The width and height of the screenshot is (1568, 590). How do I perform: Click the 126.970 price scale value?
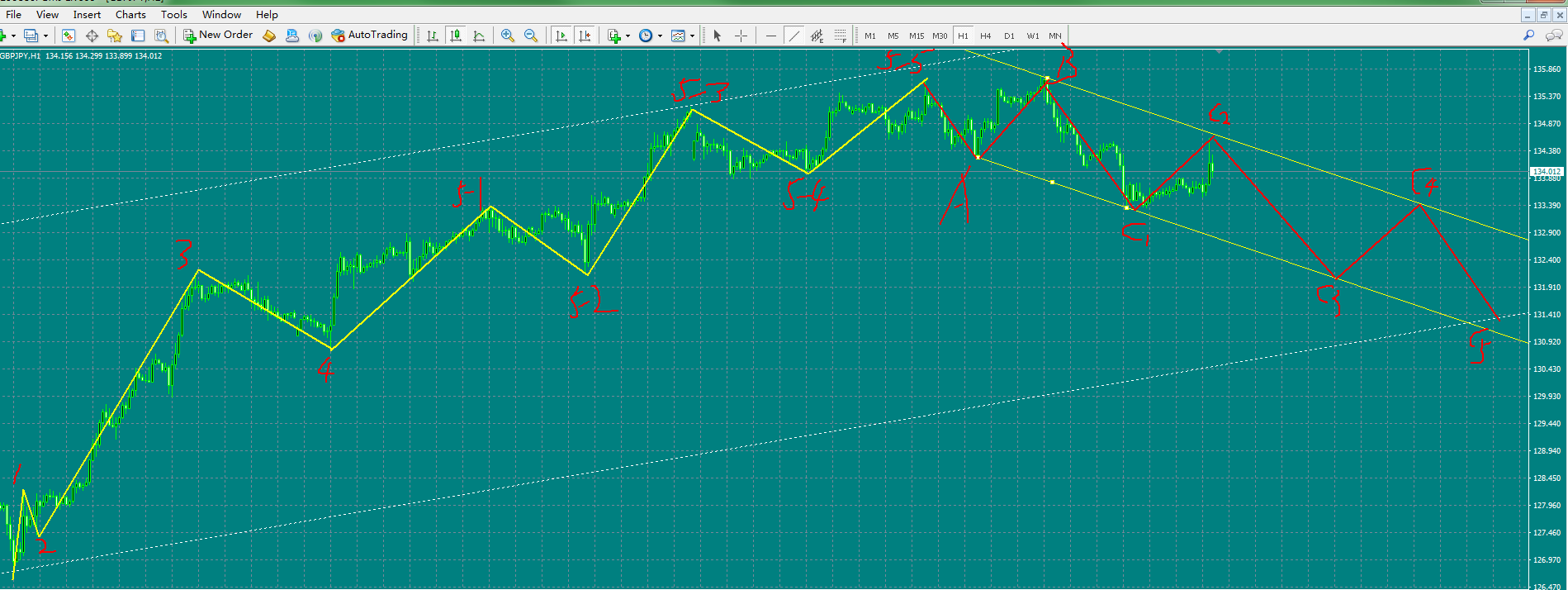1547,560
